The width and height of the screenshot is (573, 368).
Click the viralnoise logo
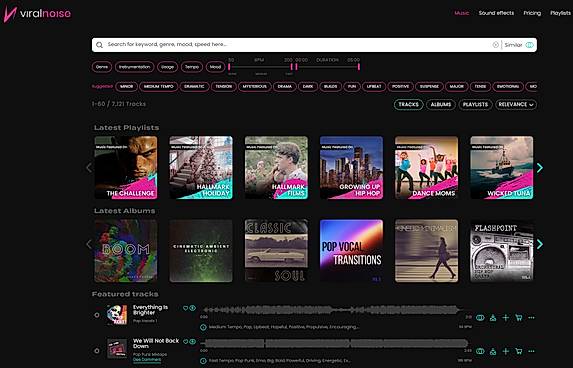point(37,14)
